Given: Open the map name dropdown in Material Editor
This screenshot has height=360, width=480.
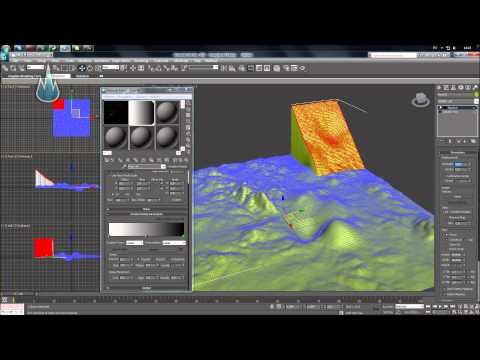Looking at the screenshot, I should (x=147, y=166).
